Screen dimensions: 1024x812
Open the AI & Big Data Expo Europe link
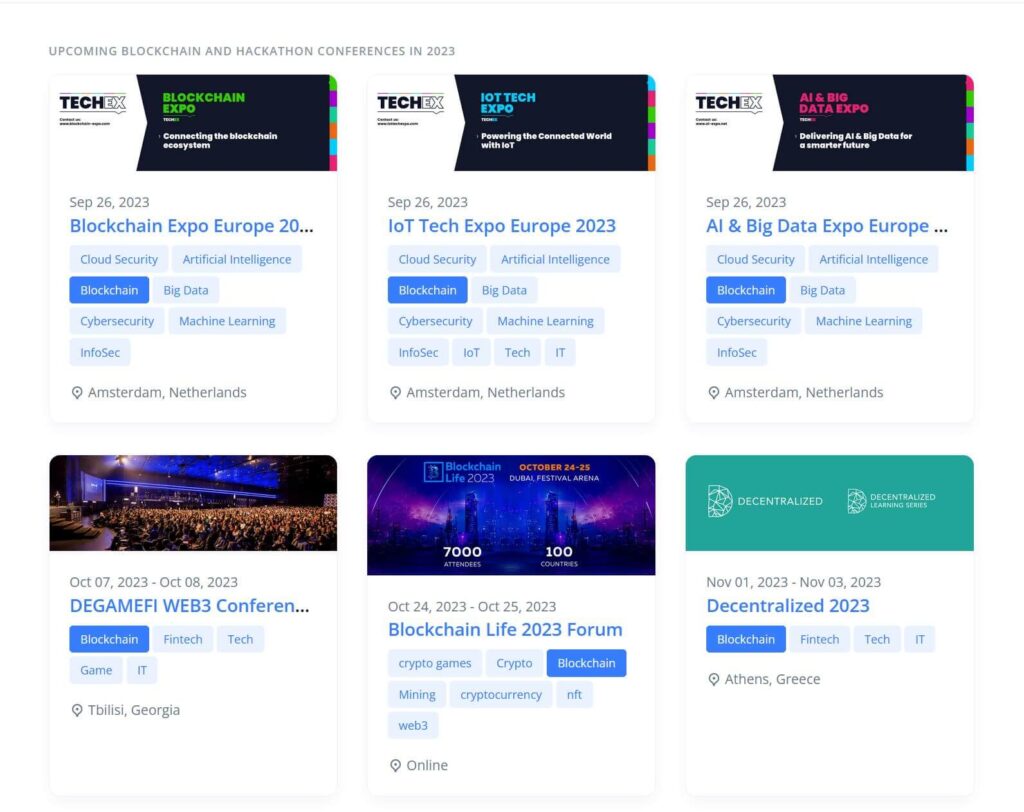coord(827,226)
